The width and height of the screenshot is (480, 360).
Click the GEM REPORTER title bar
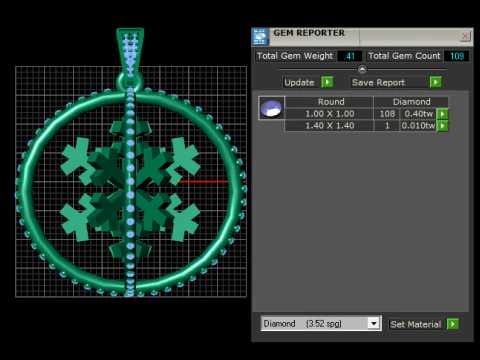pyautogui.click(x=363, y=37)
